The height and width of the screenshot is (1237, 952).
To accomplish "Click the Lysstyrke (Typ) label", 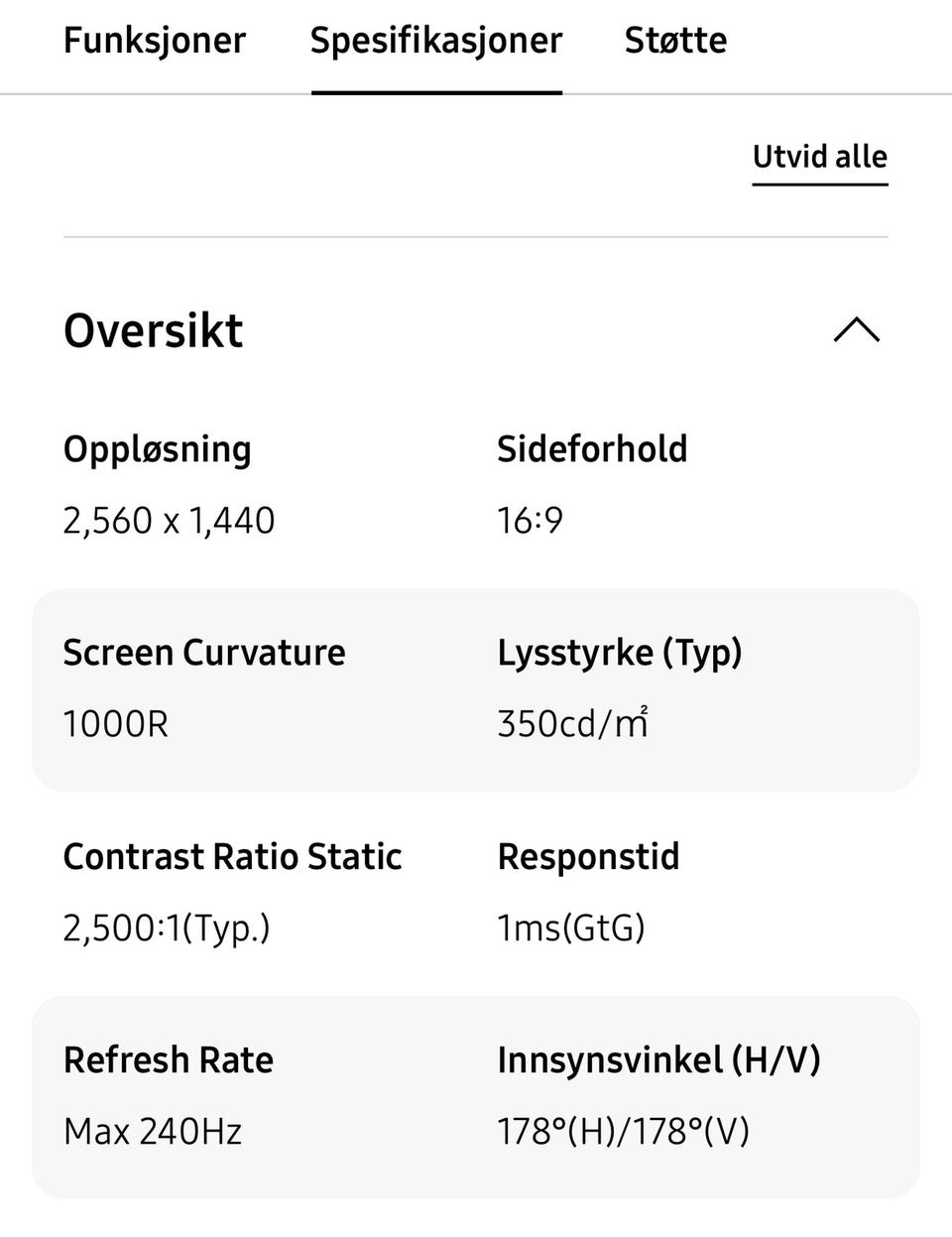I will point(620,653).
